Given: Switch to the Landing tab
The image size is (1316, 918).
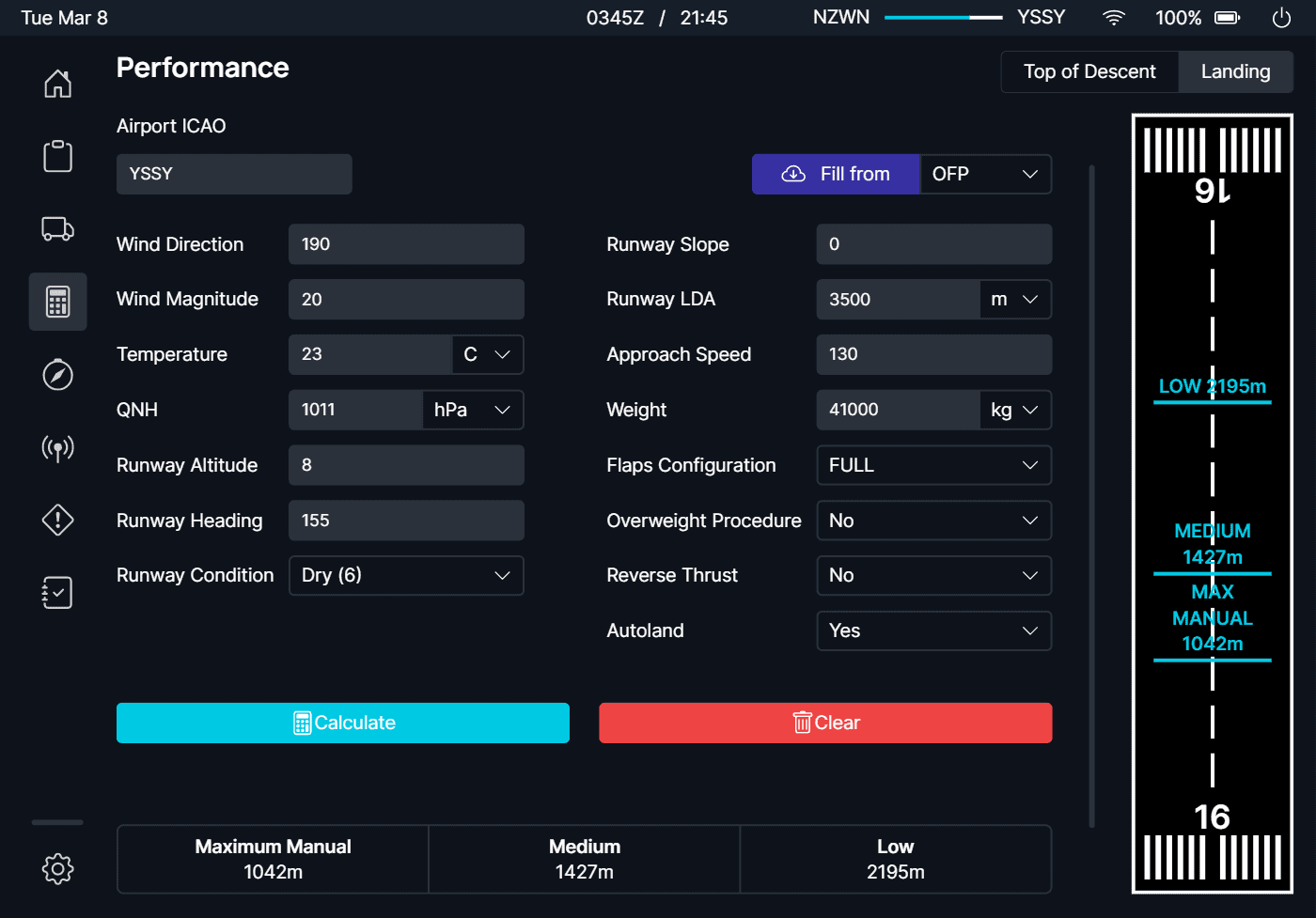Looking at the screenshot, I should pyautogui.click(x=1235, y=72).
